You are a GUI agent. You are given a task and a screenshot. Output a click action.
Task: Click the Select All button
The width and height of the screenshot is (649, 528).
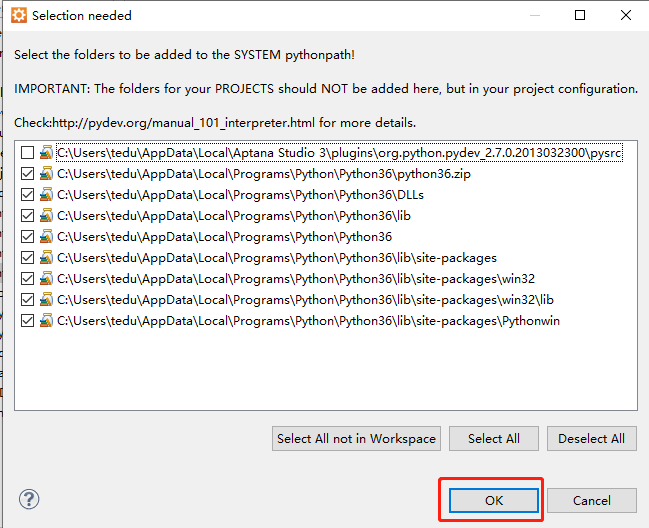coord(493,438)
